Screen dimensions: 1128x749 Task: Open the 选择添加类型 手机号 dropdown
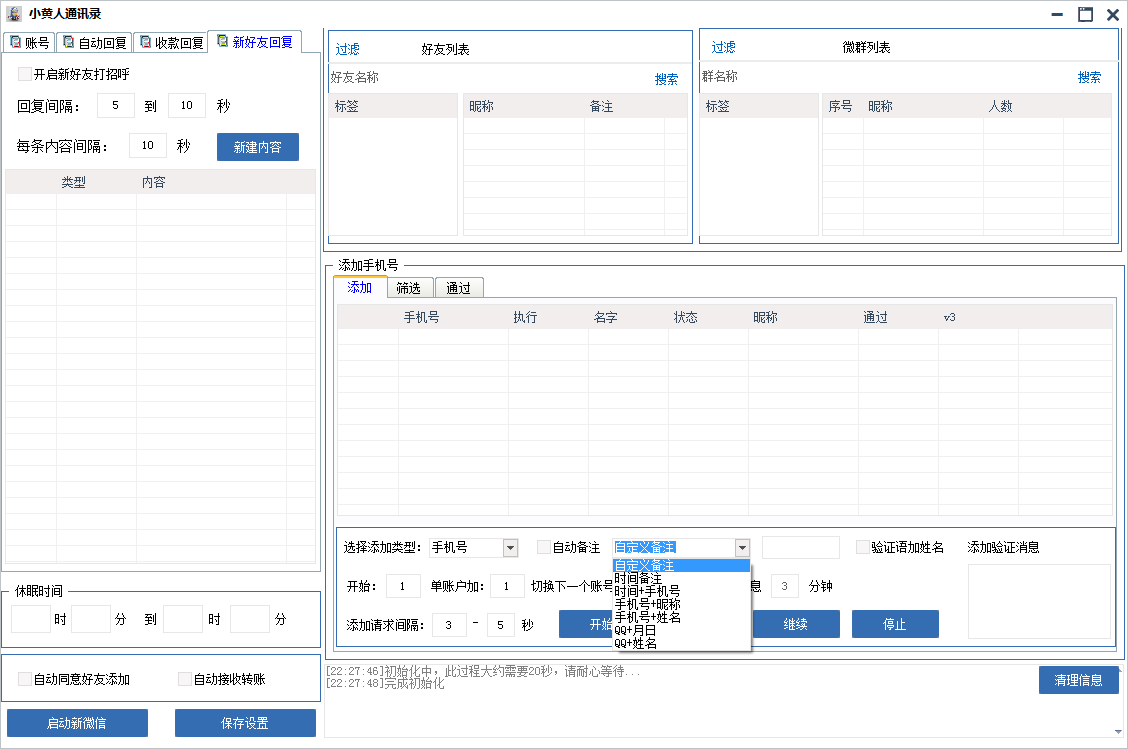(x=510, y=547)
